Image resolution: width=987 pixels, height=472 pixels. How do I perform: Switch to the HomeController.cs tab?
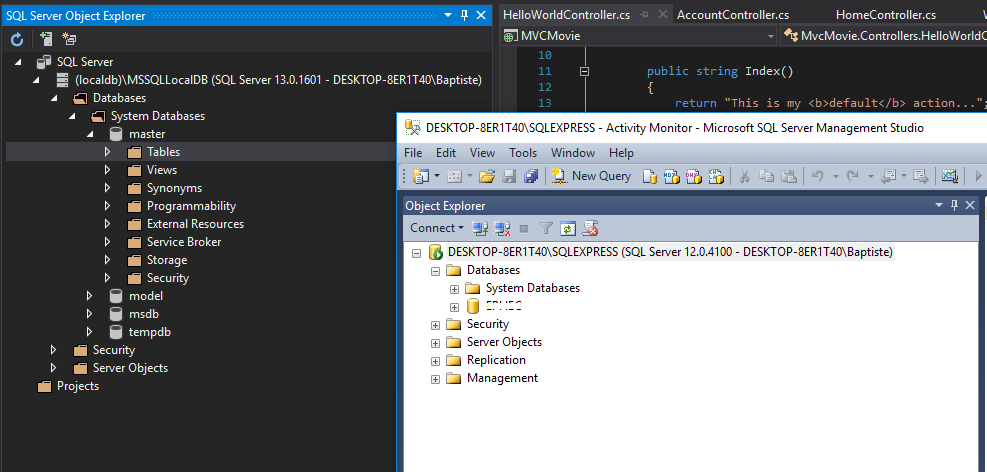(x=886, y=15)
